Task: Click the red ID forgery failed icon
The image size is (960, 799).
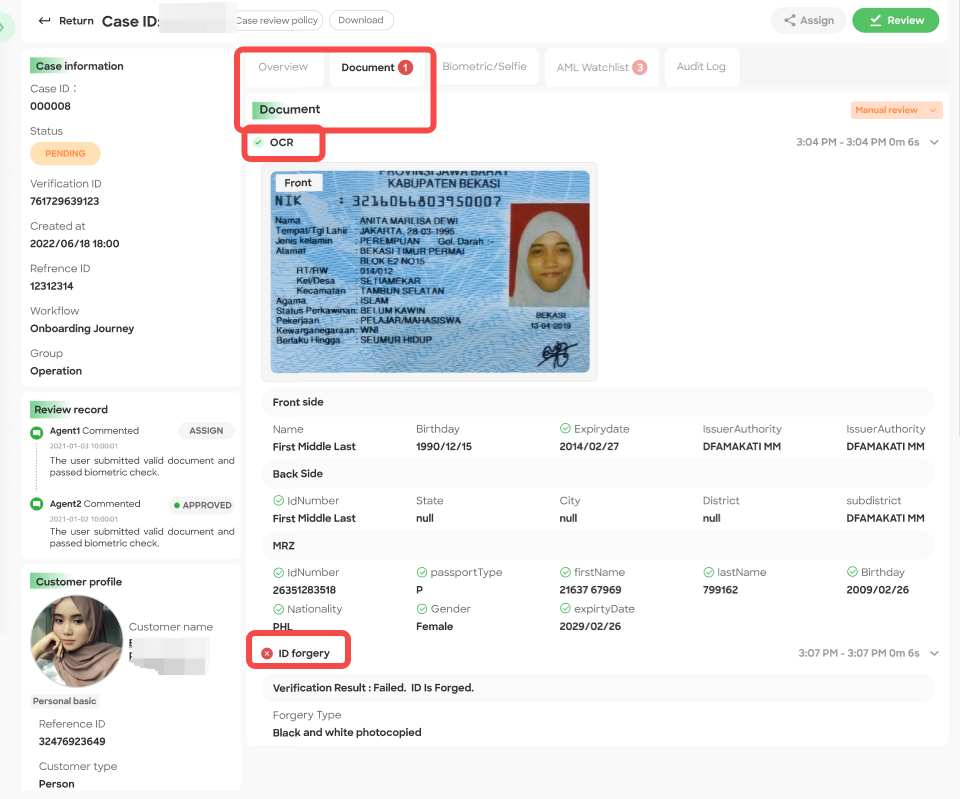Action: click(267, 653)
